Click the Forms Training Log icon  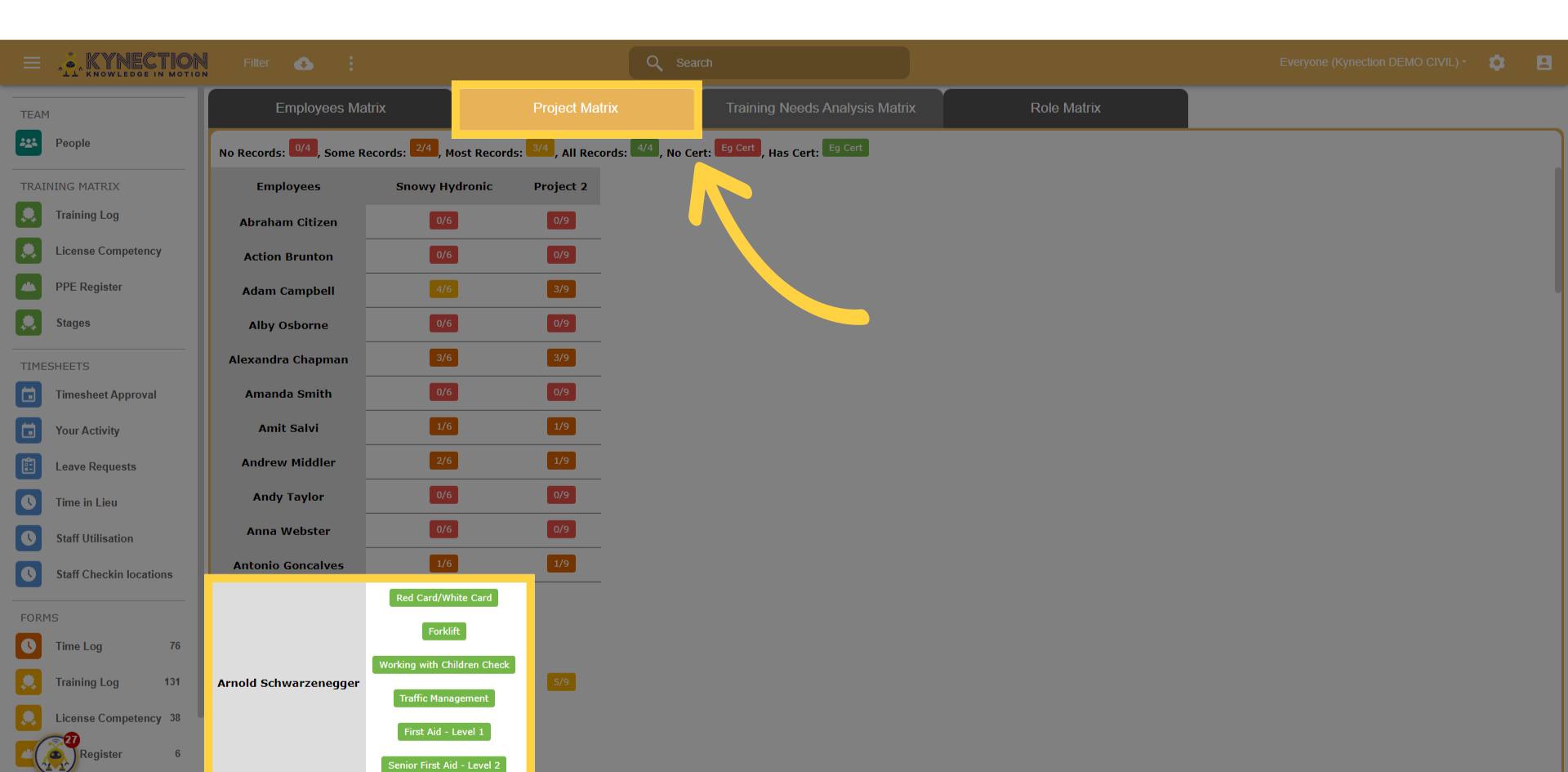[29, 682]
